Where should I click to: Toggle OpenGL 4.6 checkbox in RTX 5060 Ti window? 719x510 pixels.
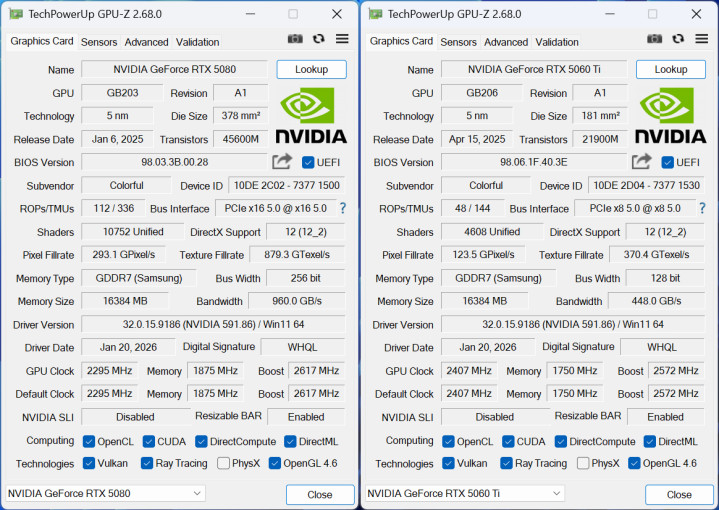pyautogui.click(x=634, y=463)
